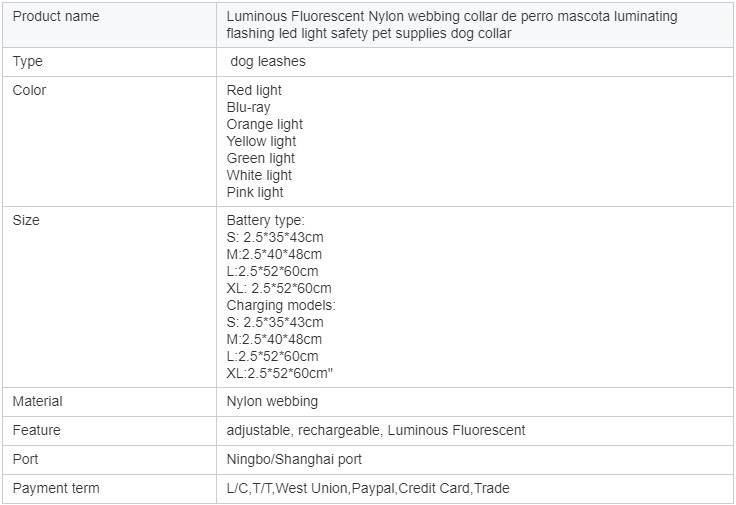Select the "dog leashes" type value
The width and height of the screenshot is (736, 505).
[268, 61]
